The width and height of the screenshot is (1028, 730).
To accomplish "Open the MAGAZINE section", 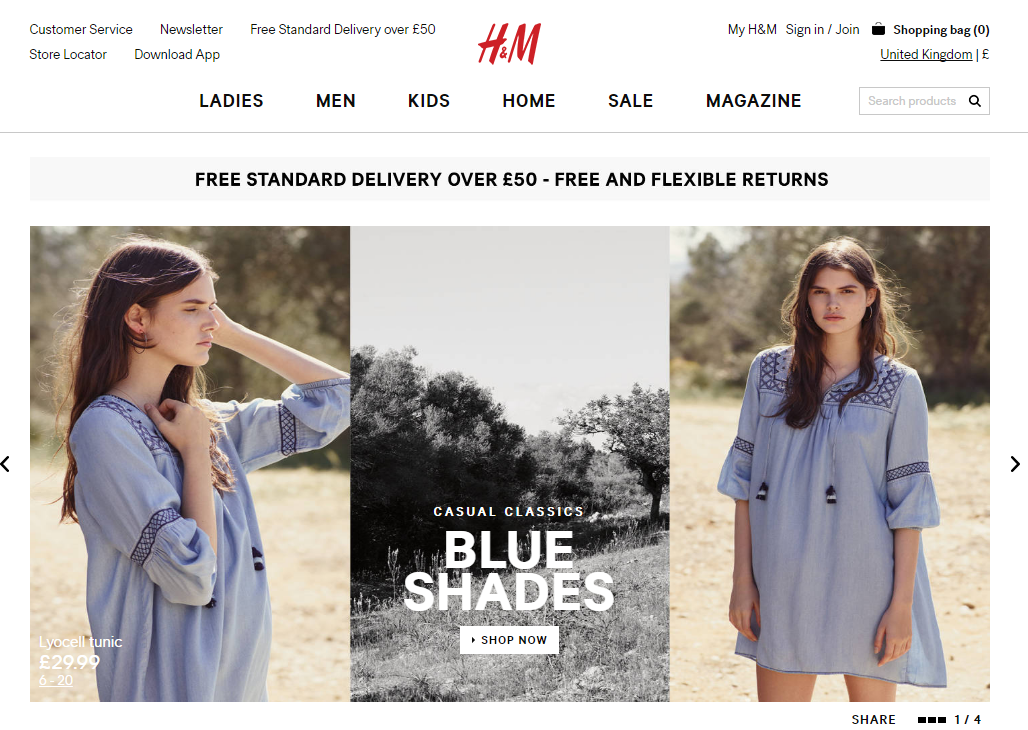I will [x=754, y=101].
